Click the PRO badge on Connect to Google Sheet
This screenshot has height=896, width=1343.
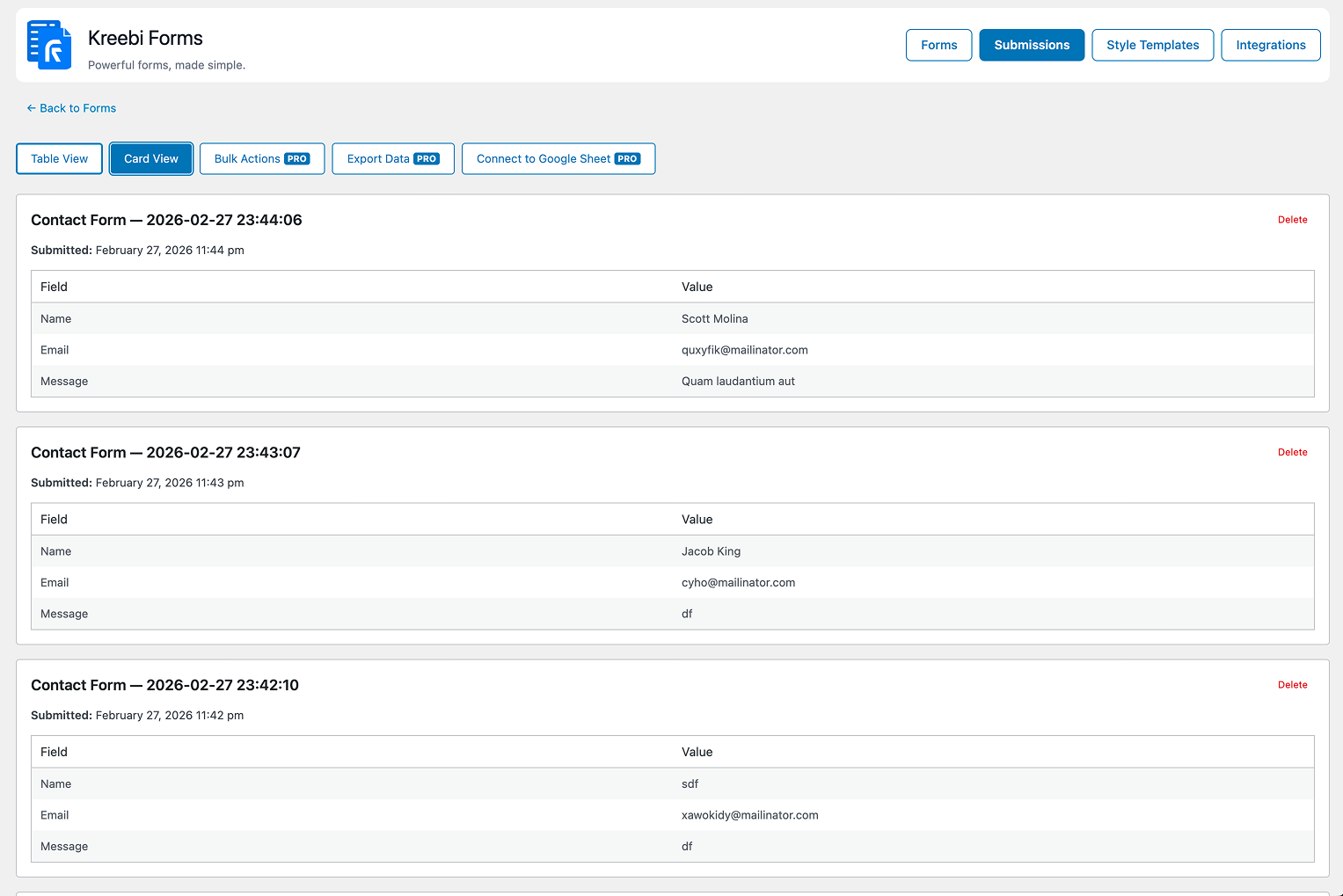[628, 158]
